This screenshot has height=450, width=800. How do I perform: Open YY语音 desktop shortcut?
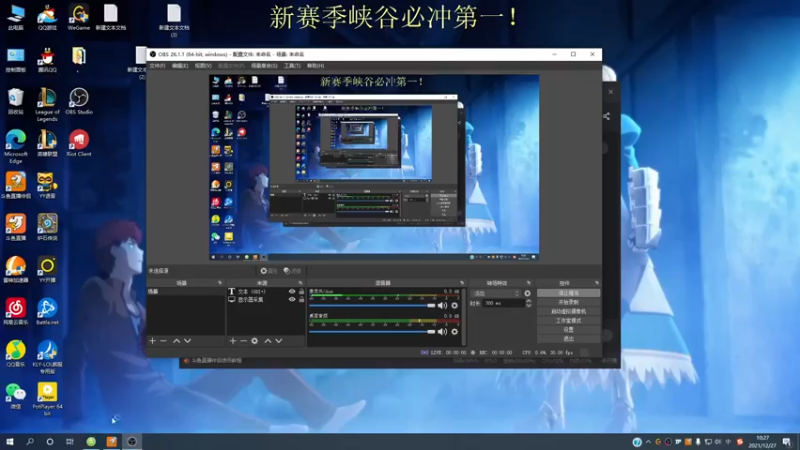click(47, 185)
